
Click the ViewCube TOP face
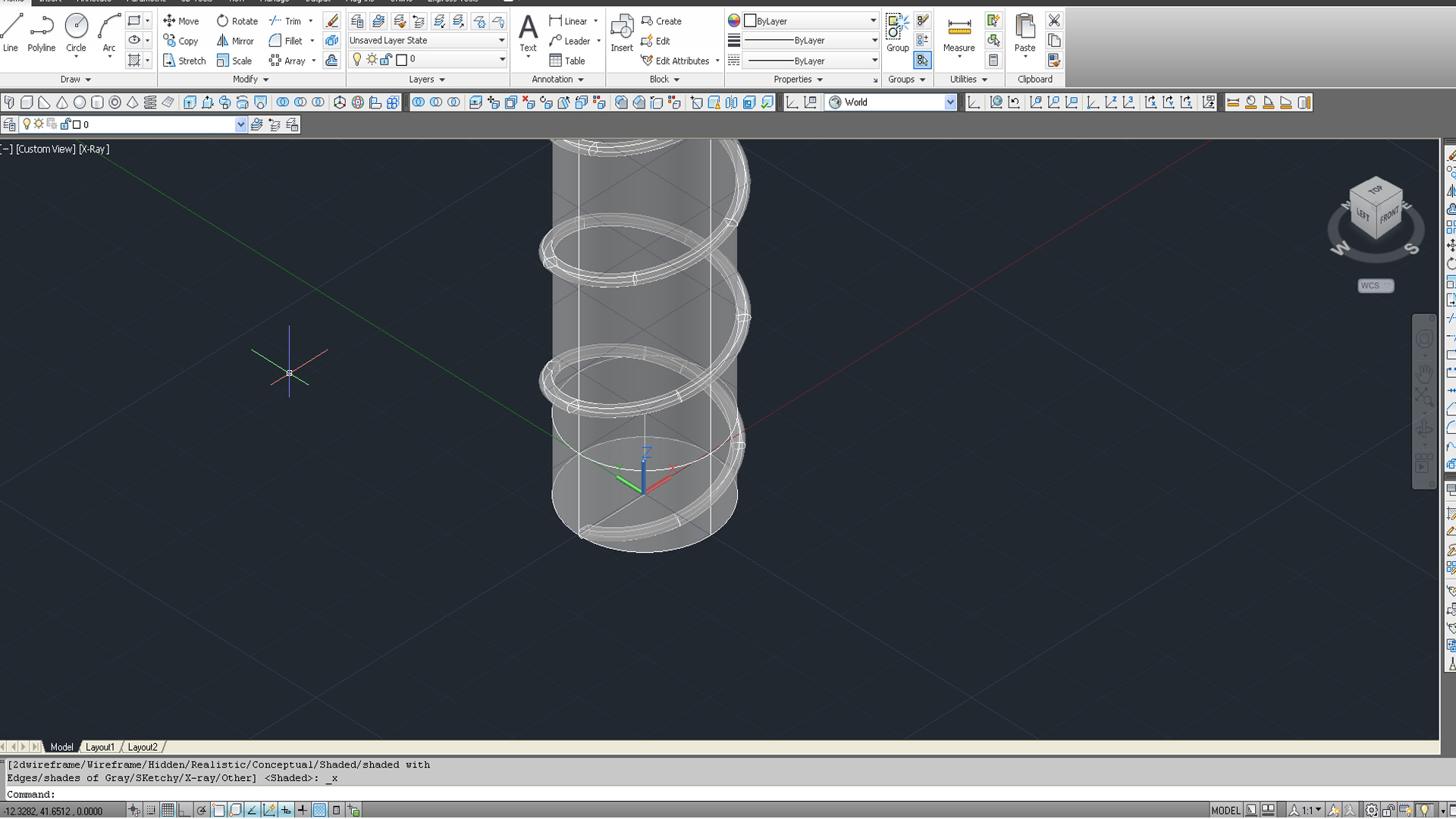pyautogui.click(x=1375, y=190)
